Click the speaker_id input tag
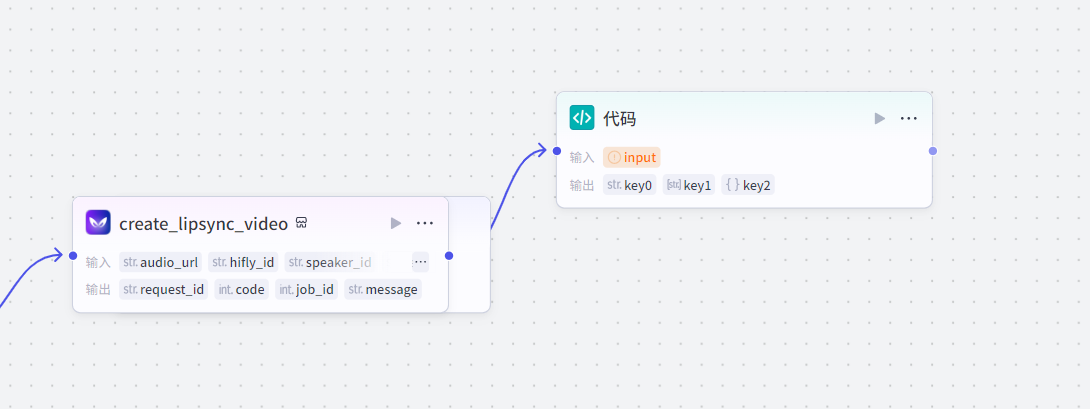Viewport: 1090px width, 409px height. tap(329, 262)
